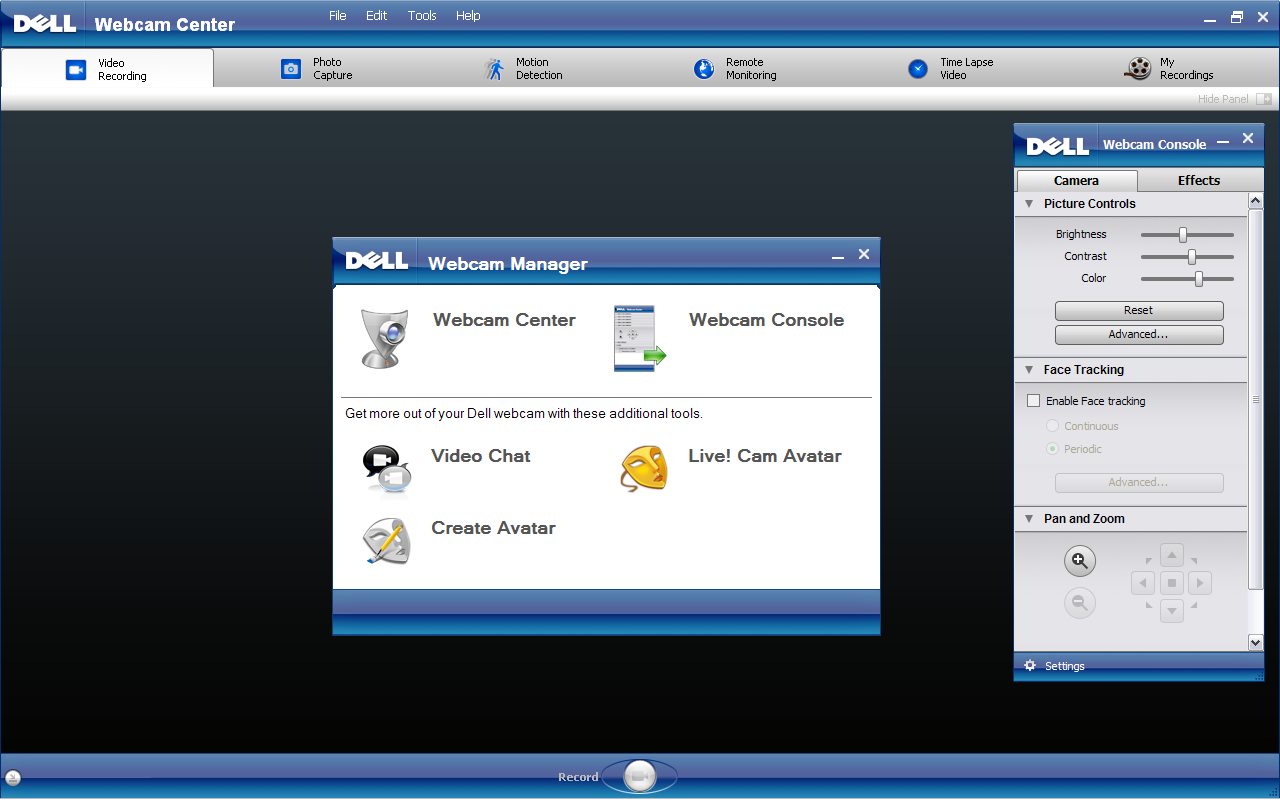
Task: Click the Live! Cam Avatar mask icon
Action: coord(643,468)
